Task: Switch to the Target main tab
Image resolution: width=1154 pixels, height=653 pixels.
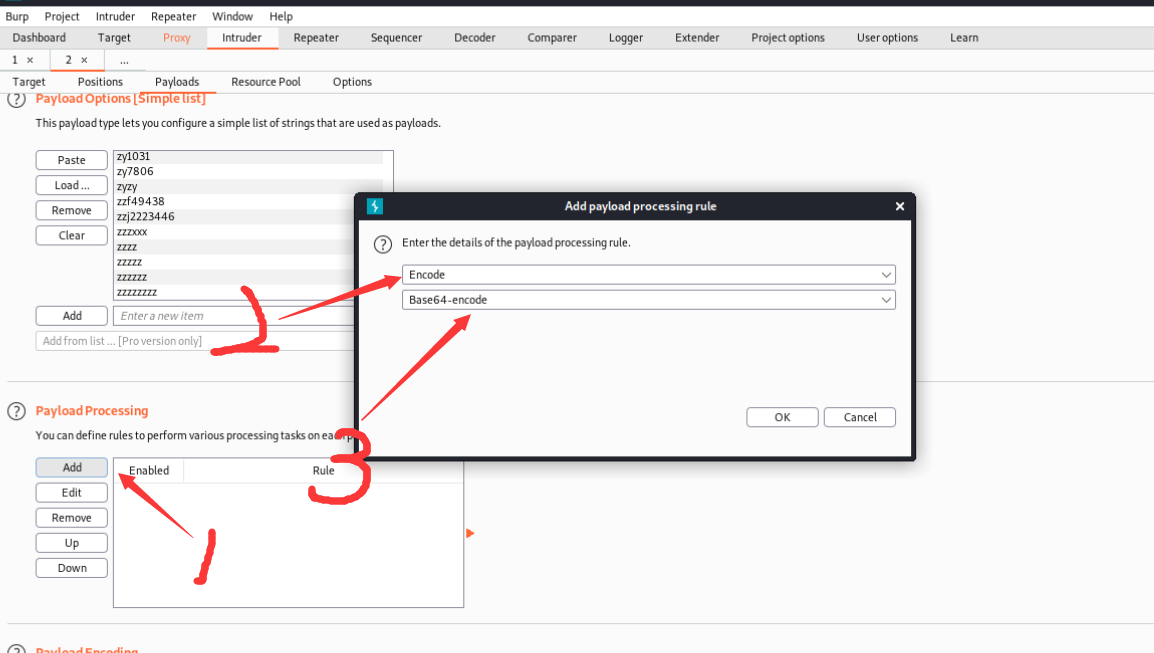Action: 114,38
